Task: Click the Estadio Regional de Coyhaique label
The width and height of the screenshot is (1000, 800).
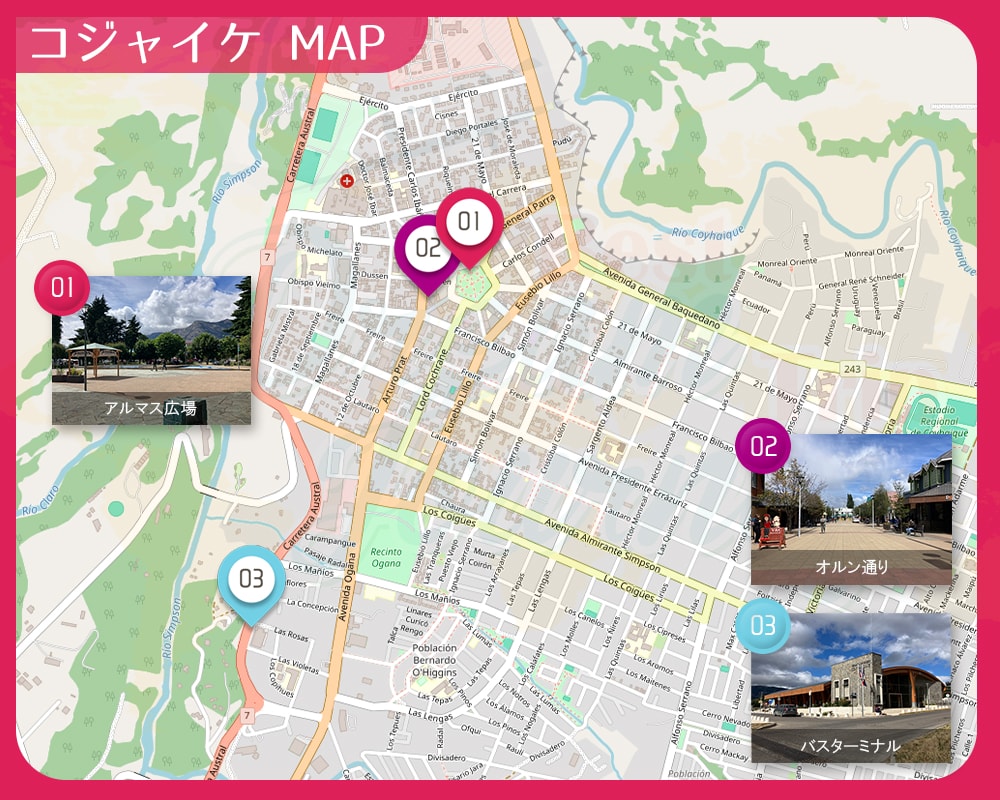Action: point(937,420)
